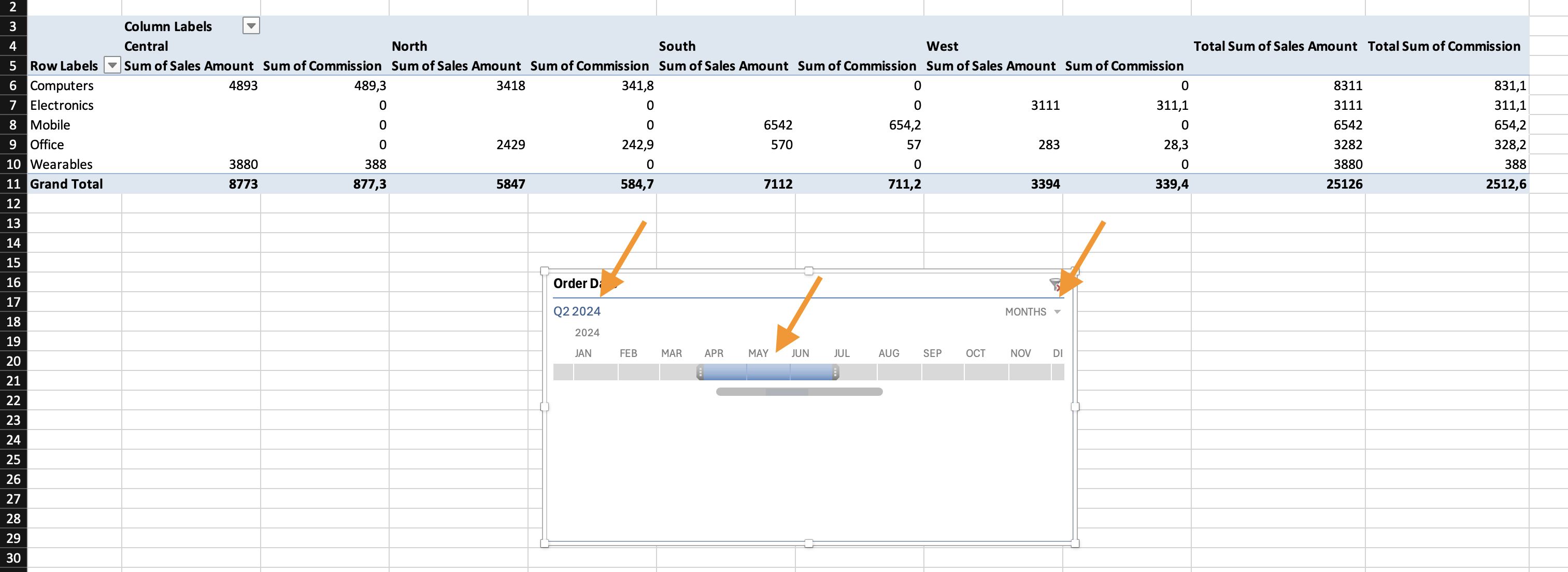Select the Wearables row label
This screenshot has width=1568, height=572.
coord(61,164)
